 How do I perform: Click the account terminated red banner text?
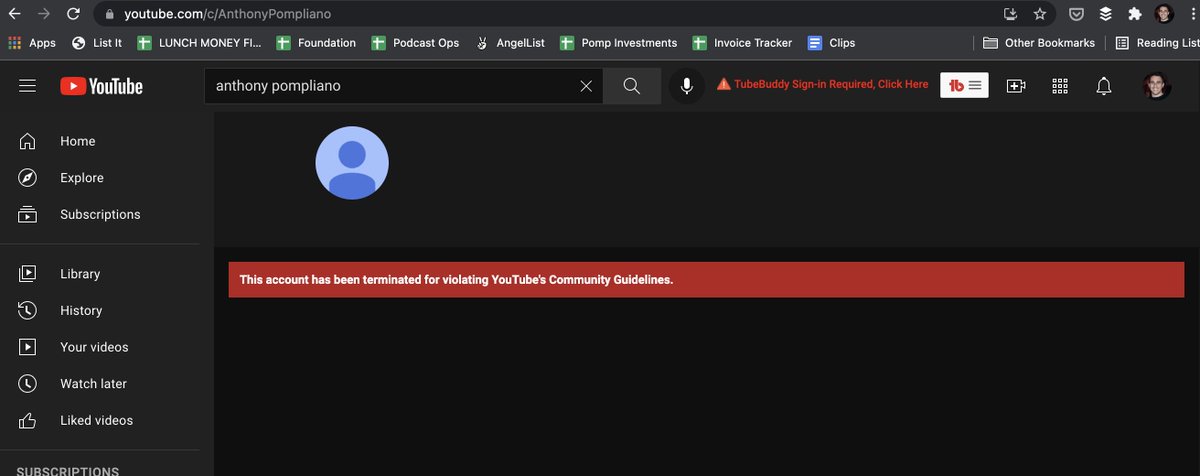[x=456, y=280]
